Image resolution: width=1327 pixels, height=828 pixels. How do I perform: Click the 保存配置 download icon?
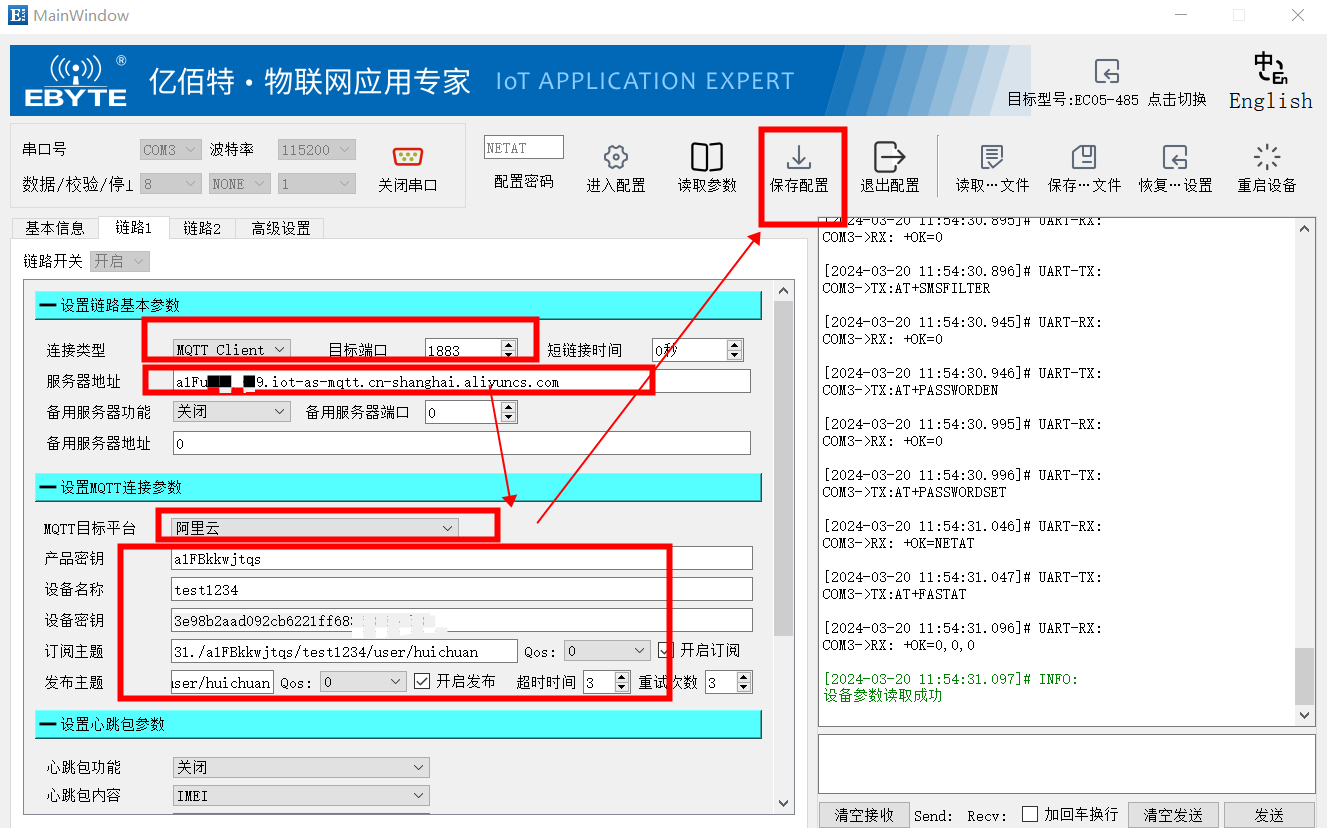(x=799, y=158)
